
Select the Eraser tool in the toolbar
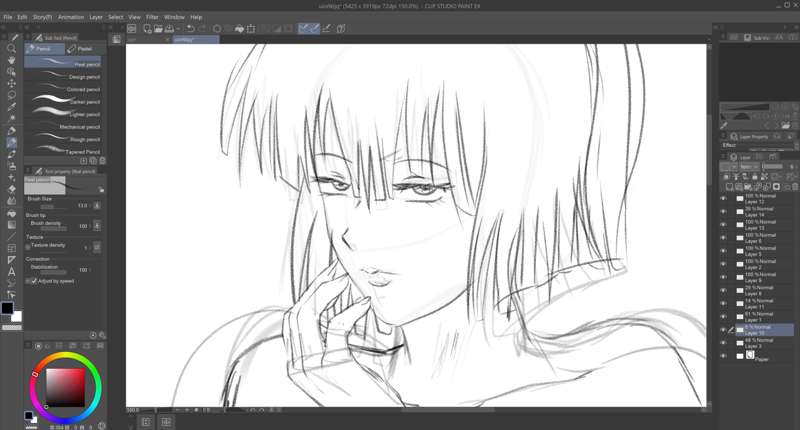[11, 189]
